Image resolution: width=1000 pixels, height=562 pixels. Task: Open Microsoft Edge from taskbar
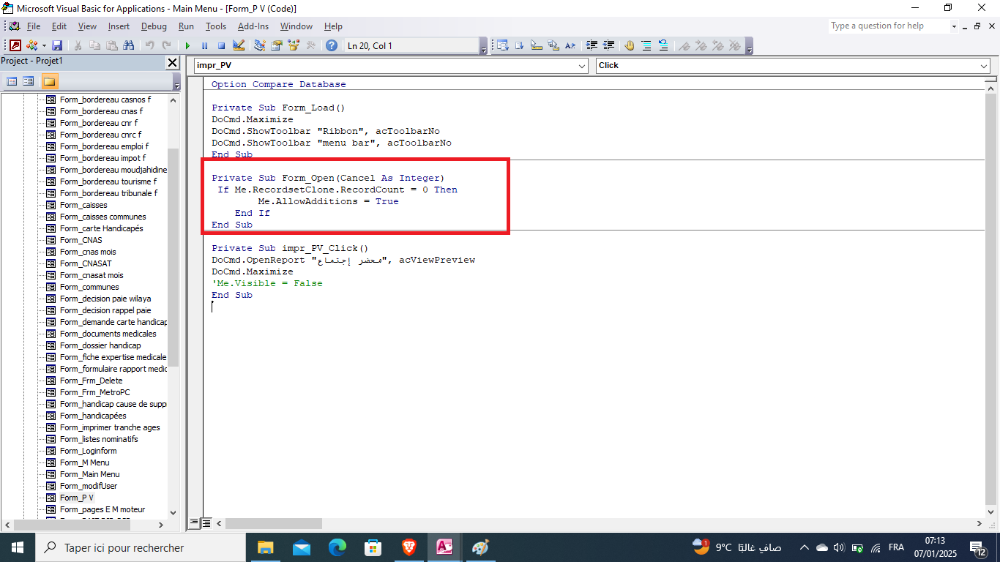point(337,547)
